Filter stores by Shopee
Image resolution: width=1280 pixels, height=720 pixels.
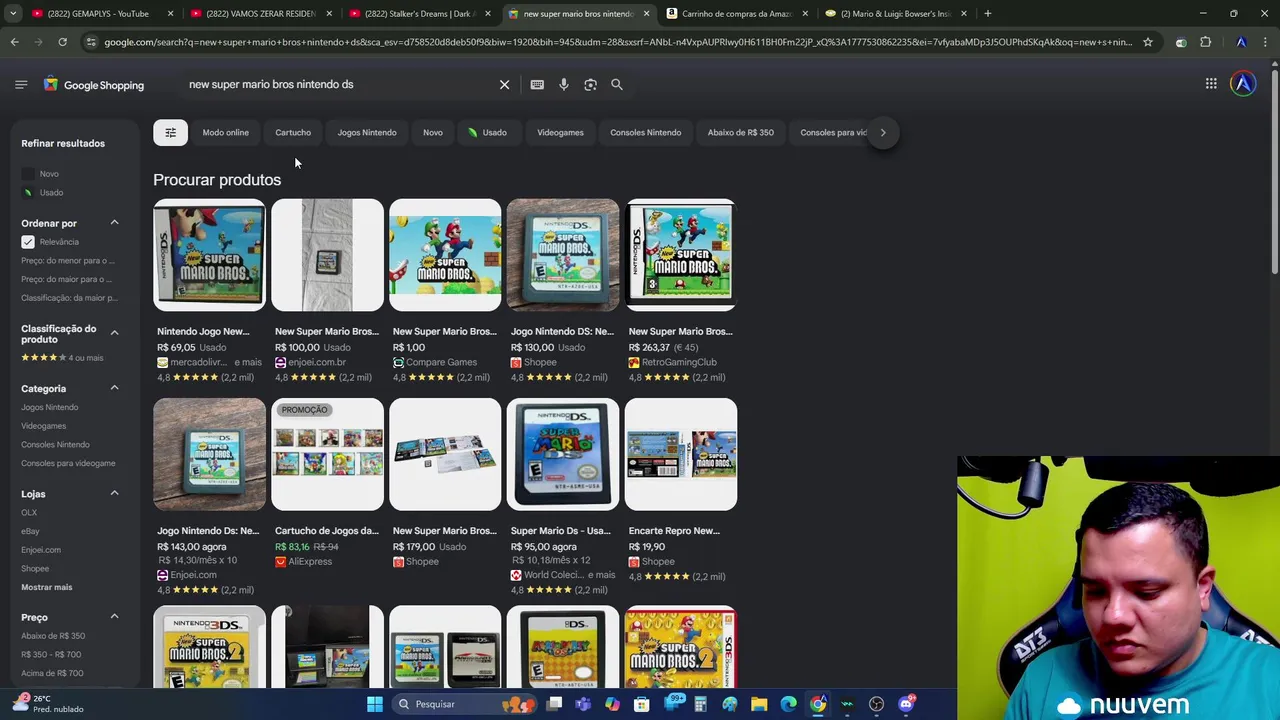click(35, 568)
